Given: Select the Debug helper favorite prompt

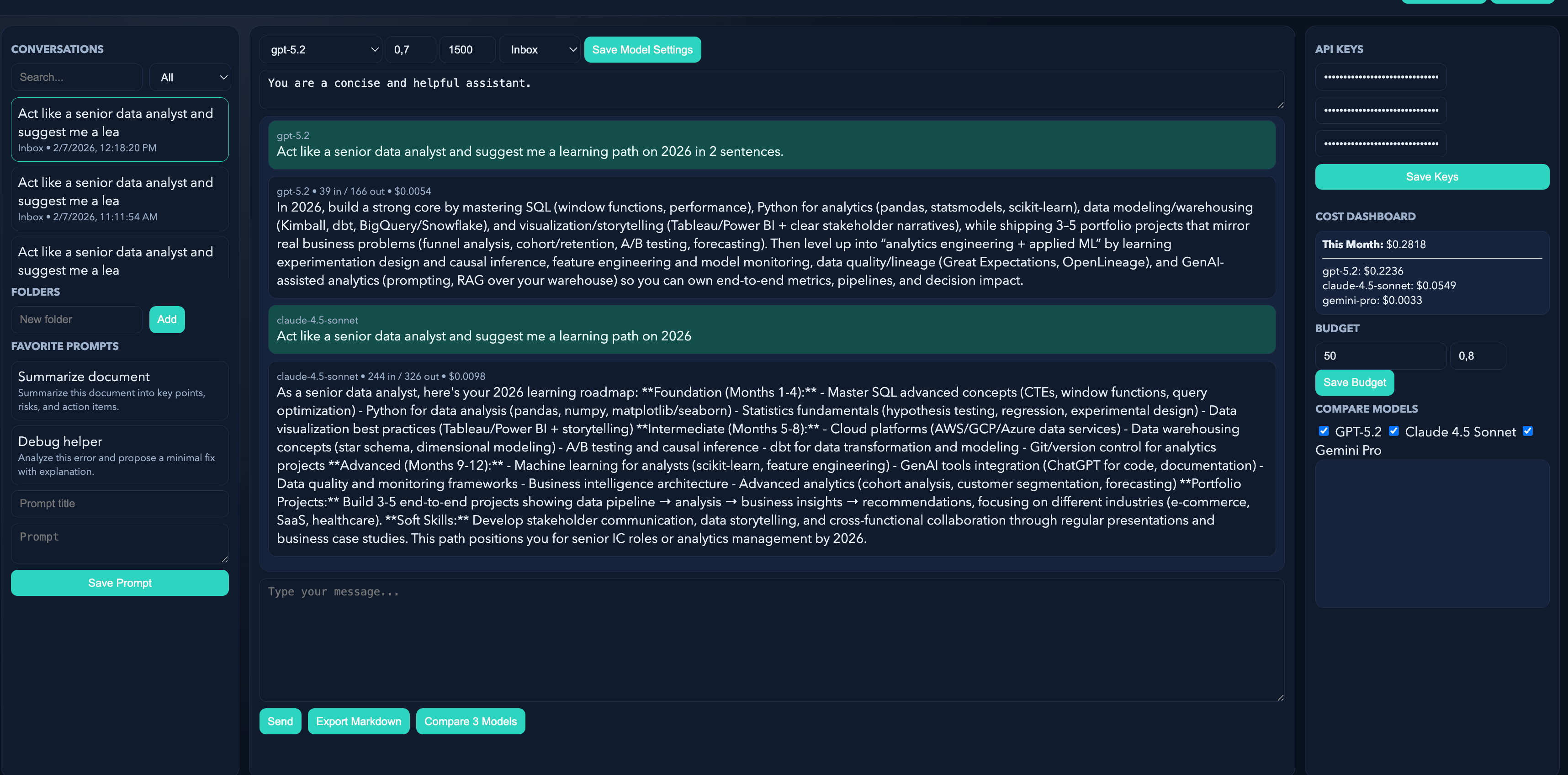Looking at the screenshot, I should point(119,455).
